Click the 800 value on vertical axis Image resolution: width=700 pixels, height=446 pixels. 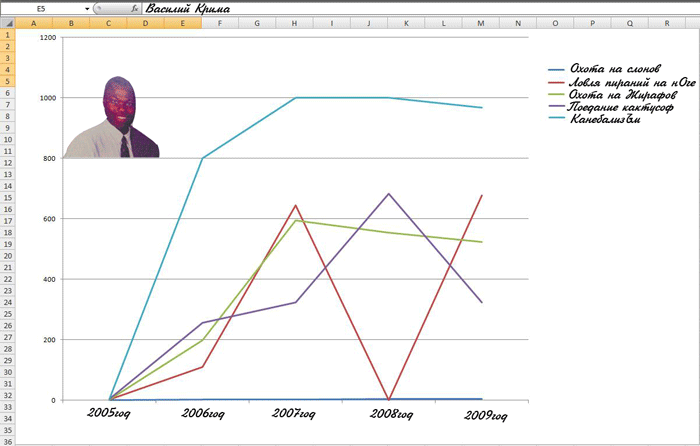coord(50,158)
